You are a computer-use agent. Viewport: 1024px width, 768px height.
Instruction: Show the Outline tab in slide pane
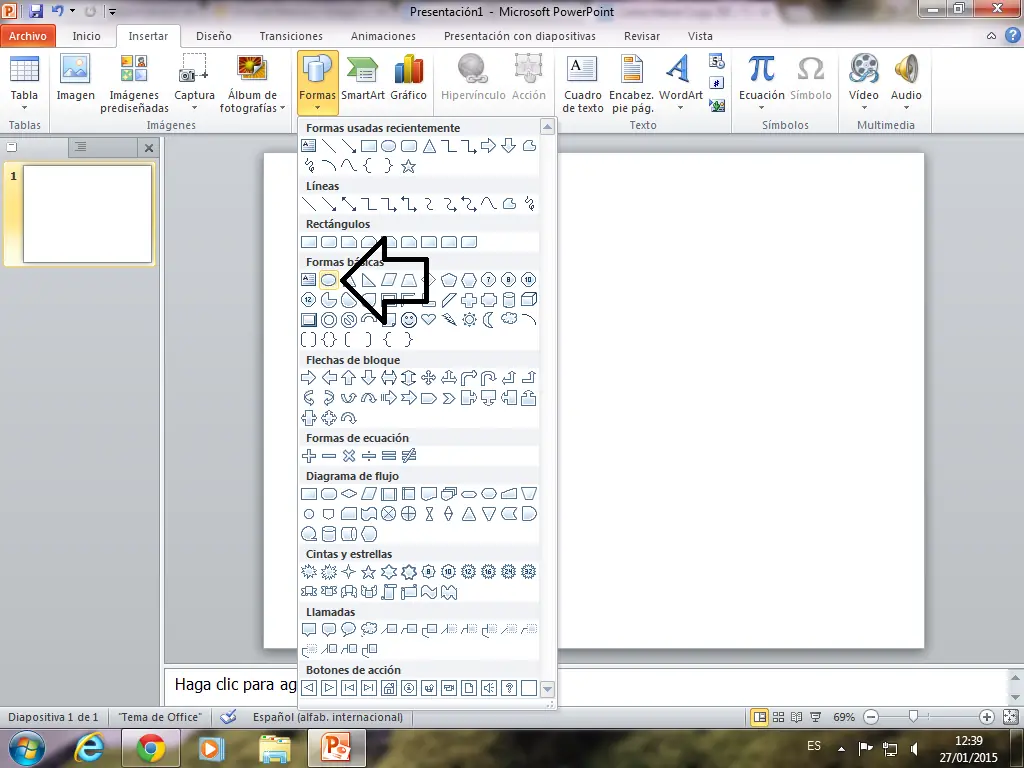(80, 147)
